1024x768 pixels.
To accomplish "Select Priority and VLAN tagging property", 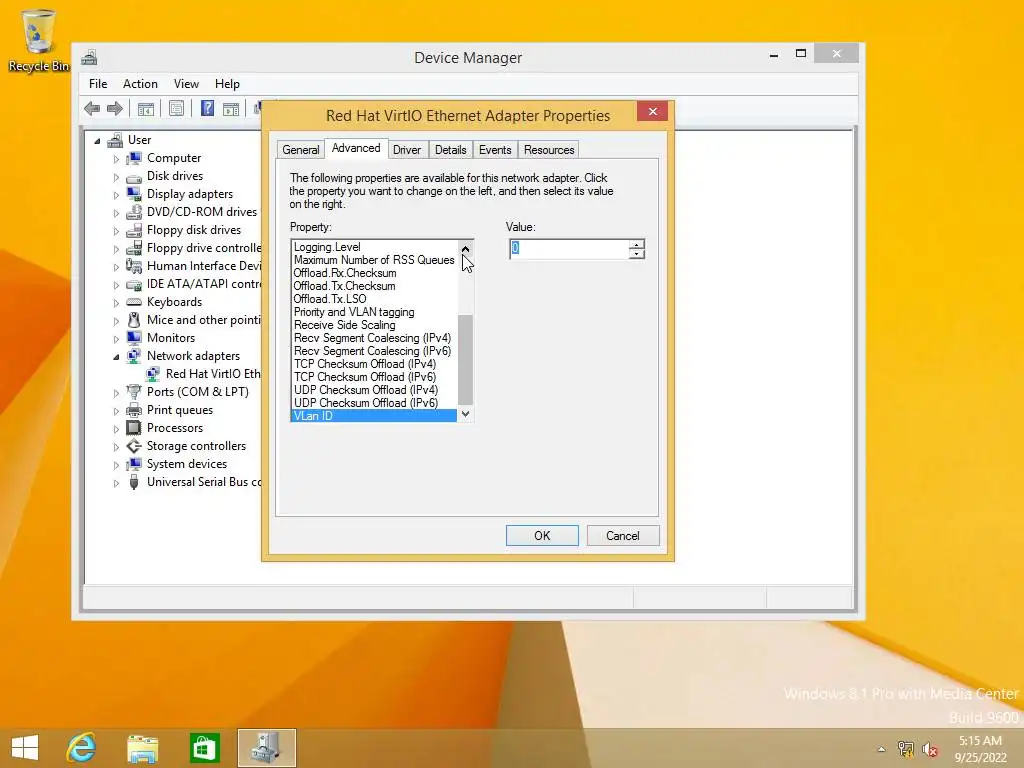I will pyautogui.click(x=374, y=312).
